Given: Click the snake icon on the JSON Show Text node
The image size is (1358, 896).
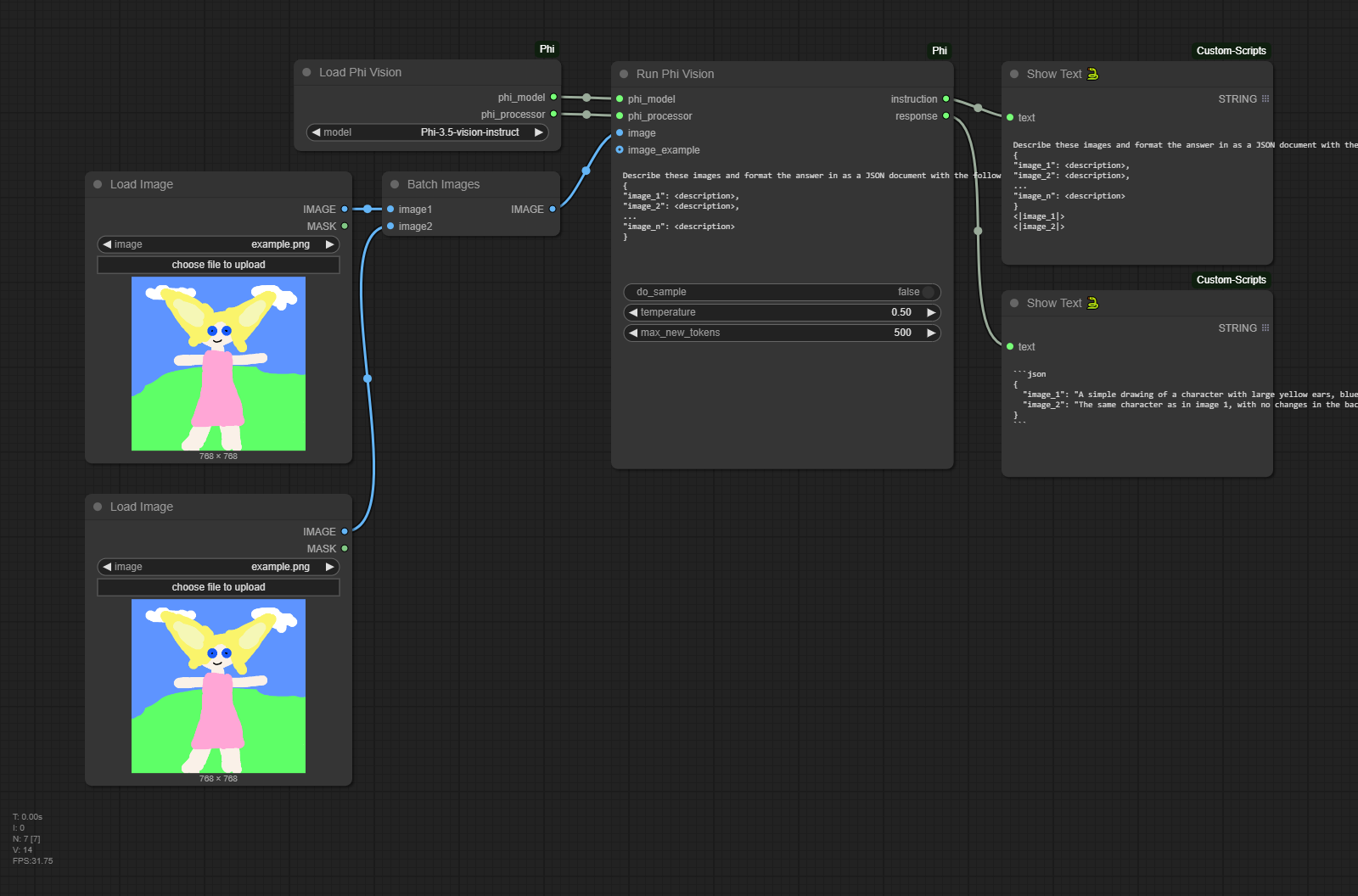Looking at the screenshot, I should (1092, 303).
